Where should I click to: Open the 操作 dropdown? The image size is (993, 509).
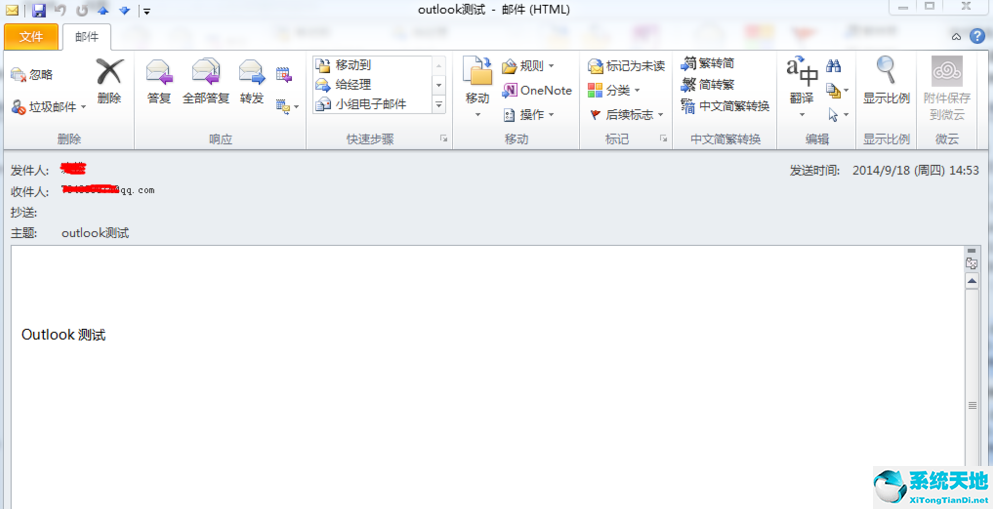[528, 115]
